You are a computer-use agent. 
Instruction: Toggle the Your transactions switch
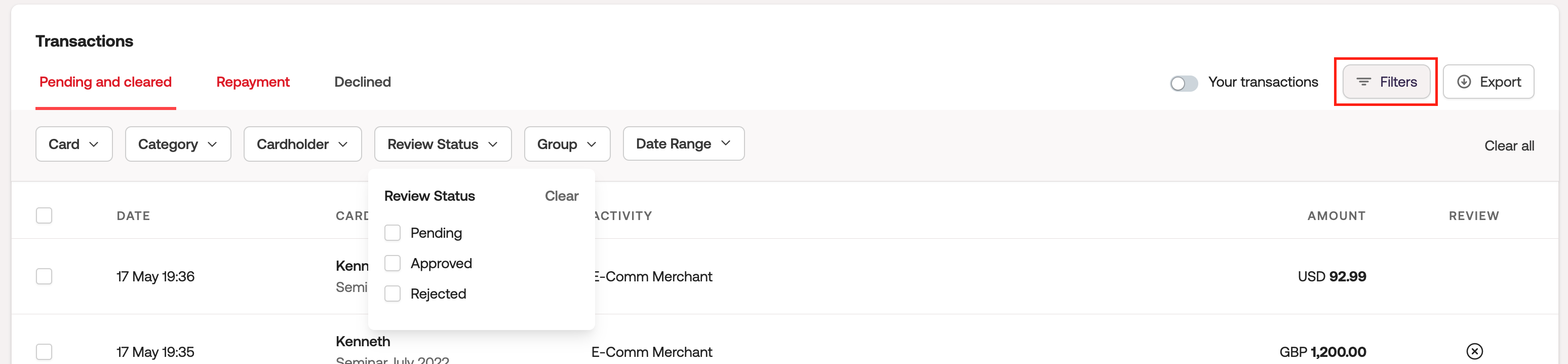1183,83
